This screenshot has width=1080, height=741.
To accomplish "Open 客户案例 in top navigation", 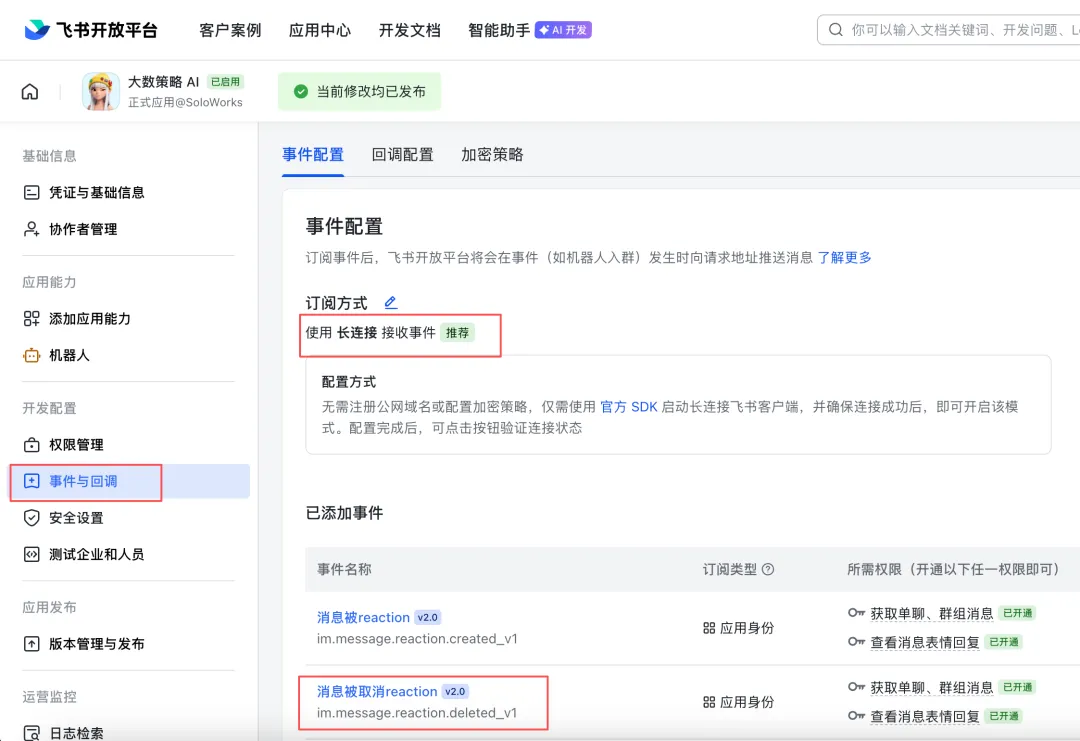I will (230, 30).
